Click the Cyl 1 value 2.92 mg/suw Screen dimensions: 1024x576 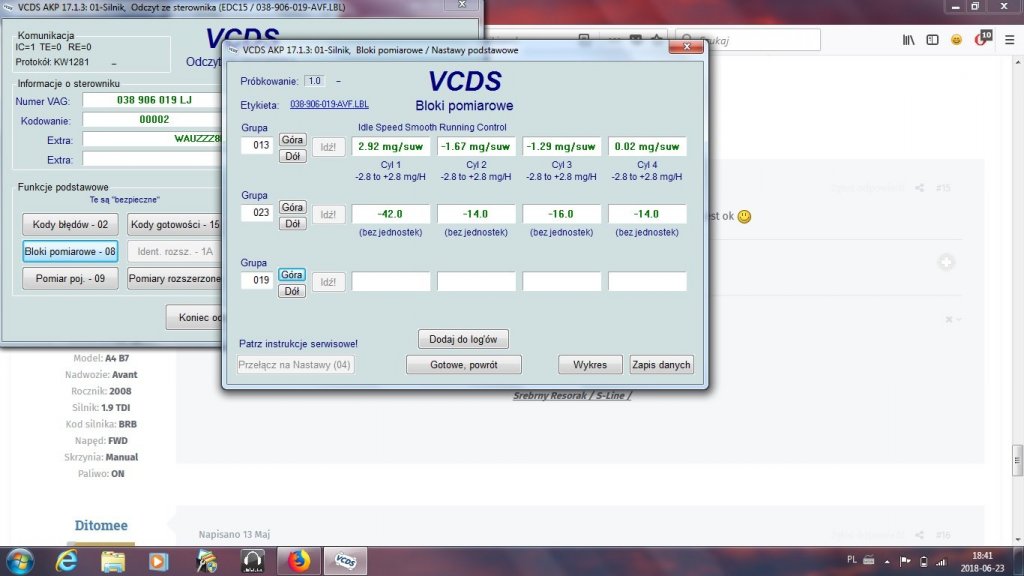[391, 146]
